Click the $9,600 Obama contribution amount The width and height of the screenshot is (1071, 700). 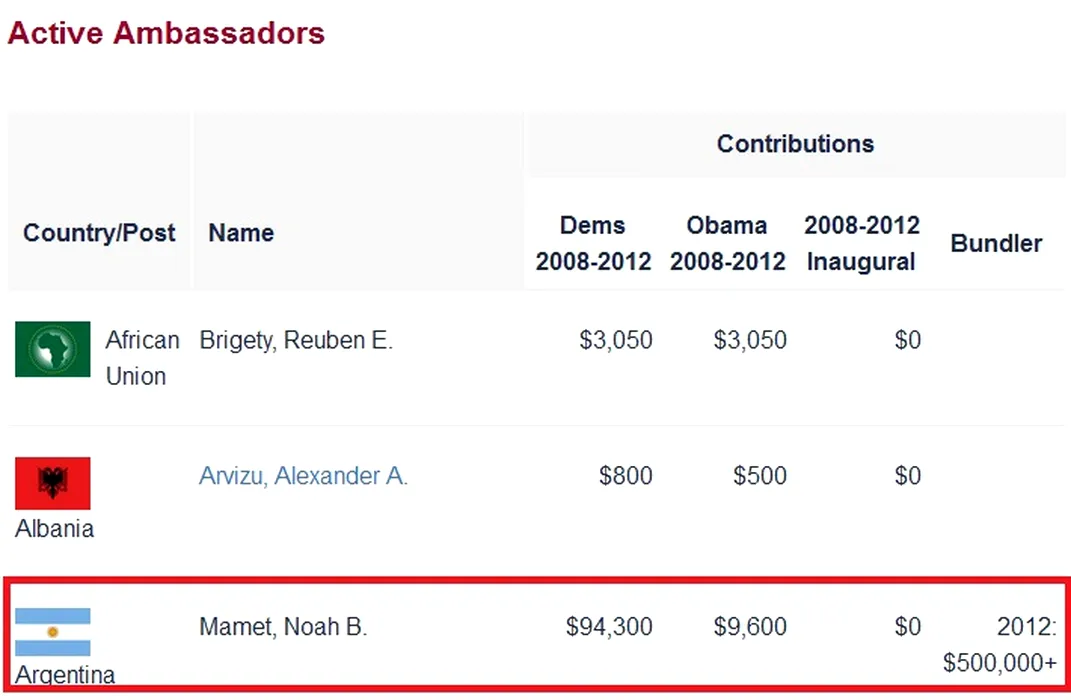750,627
